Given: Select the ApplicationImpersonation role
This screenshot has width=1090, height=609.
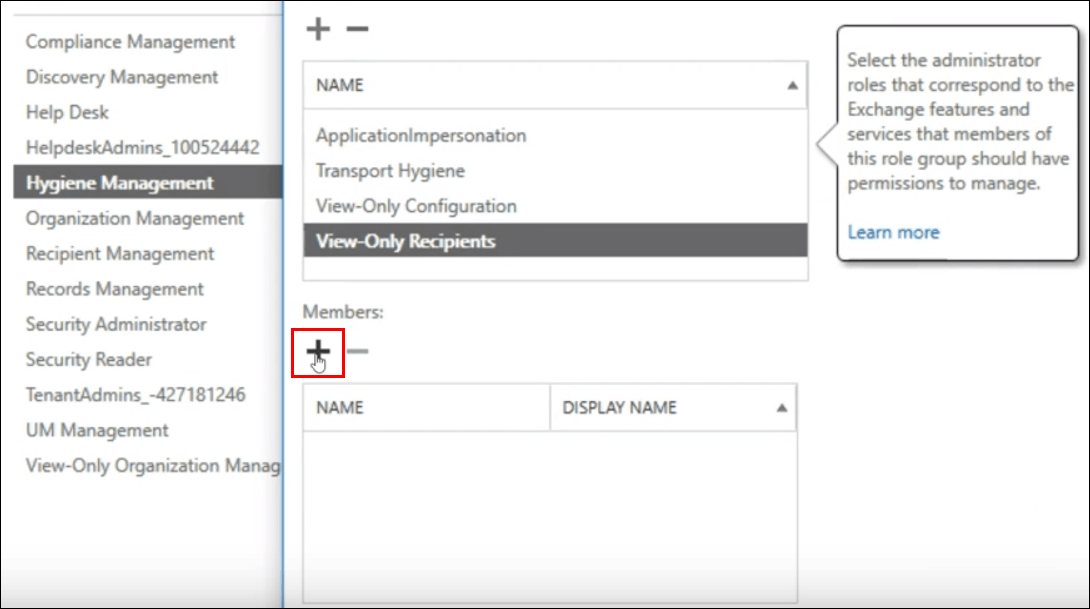Looking at the screenshot, I should pyautogui.click(x=423, y=135).
